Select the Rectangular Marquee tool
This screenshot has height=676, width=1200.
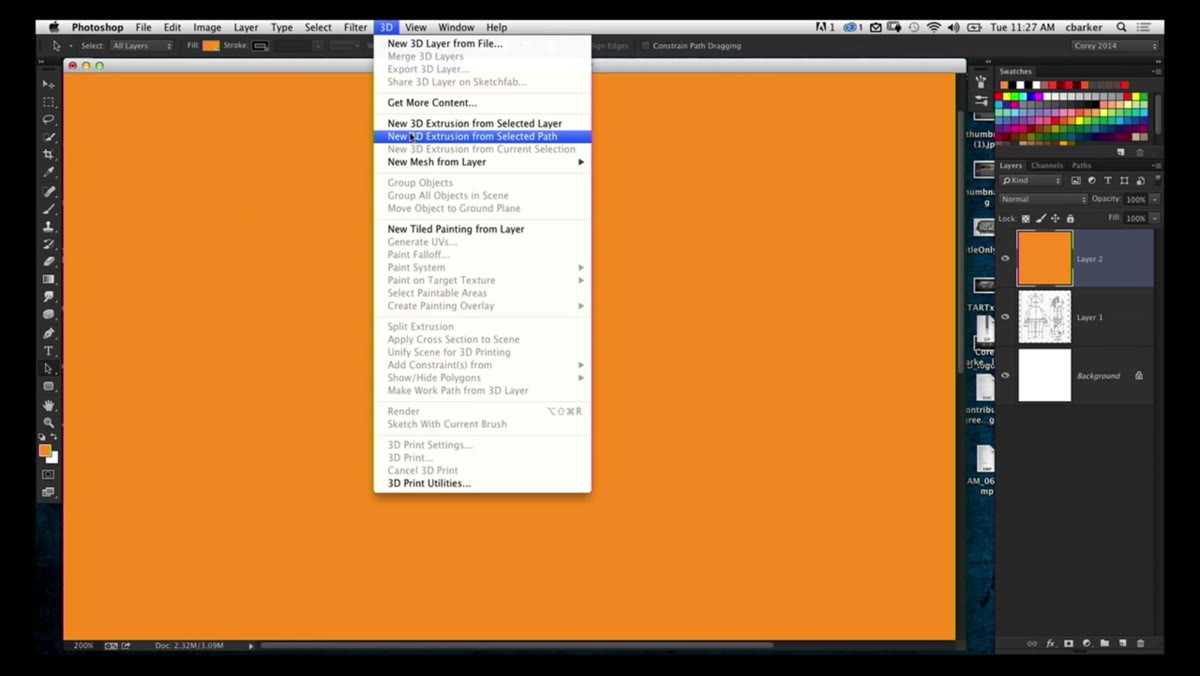coord(48,102)
